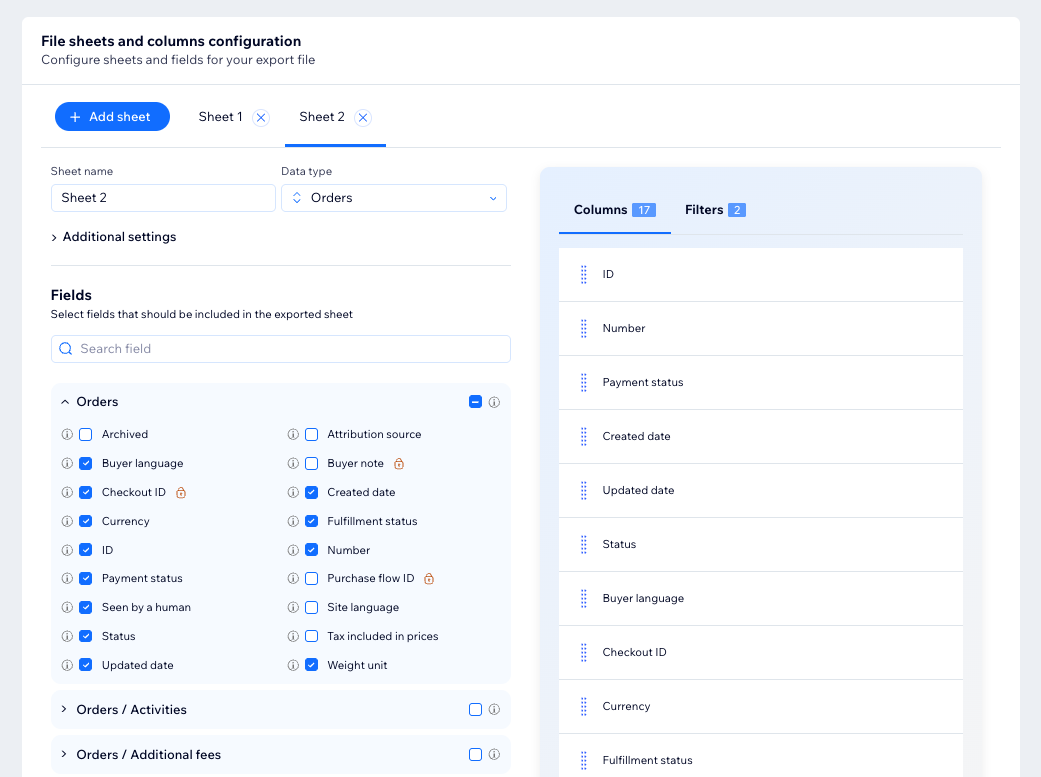Image resolution: width=1041 pixels, height=777 pixels.
Task: Click drag handle for Status column
Action: tap(584, 545)
